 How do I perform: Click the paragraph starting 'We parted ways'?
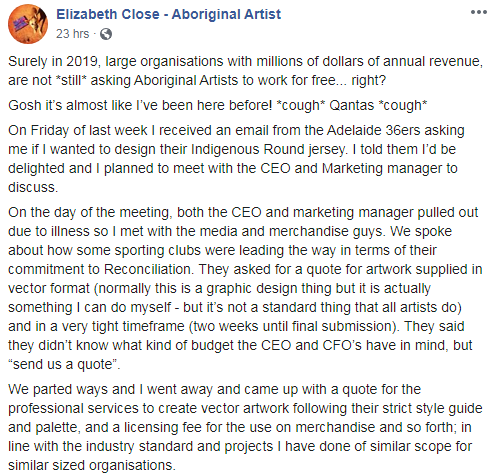[245, 427]
